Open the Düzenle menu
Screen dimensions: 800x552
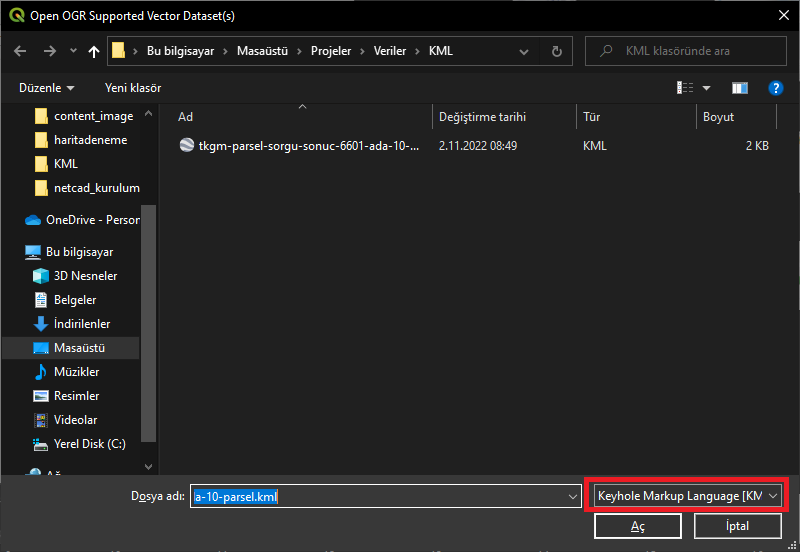(x=46, y=88)
